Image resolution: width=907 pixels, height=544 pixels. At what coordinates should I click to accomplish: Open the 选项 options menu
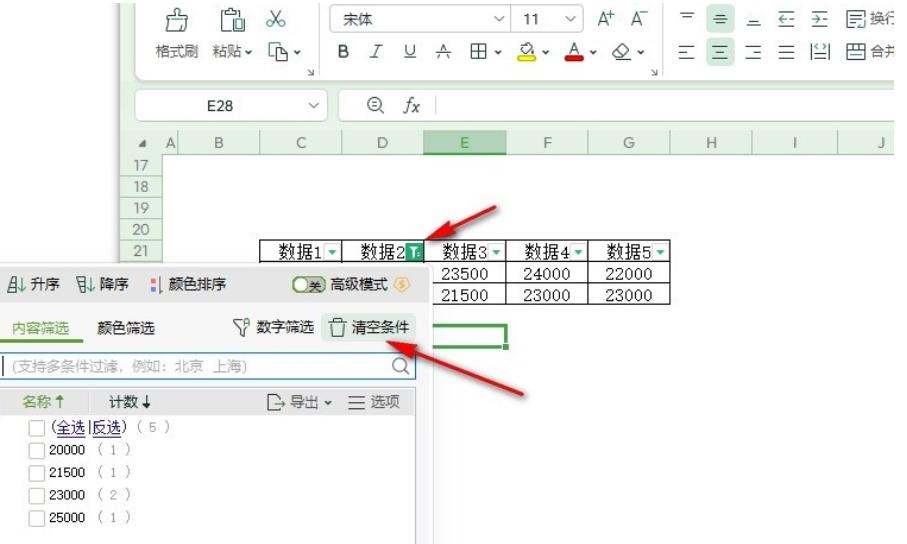pyautogui.click(x=374, y=402)
